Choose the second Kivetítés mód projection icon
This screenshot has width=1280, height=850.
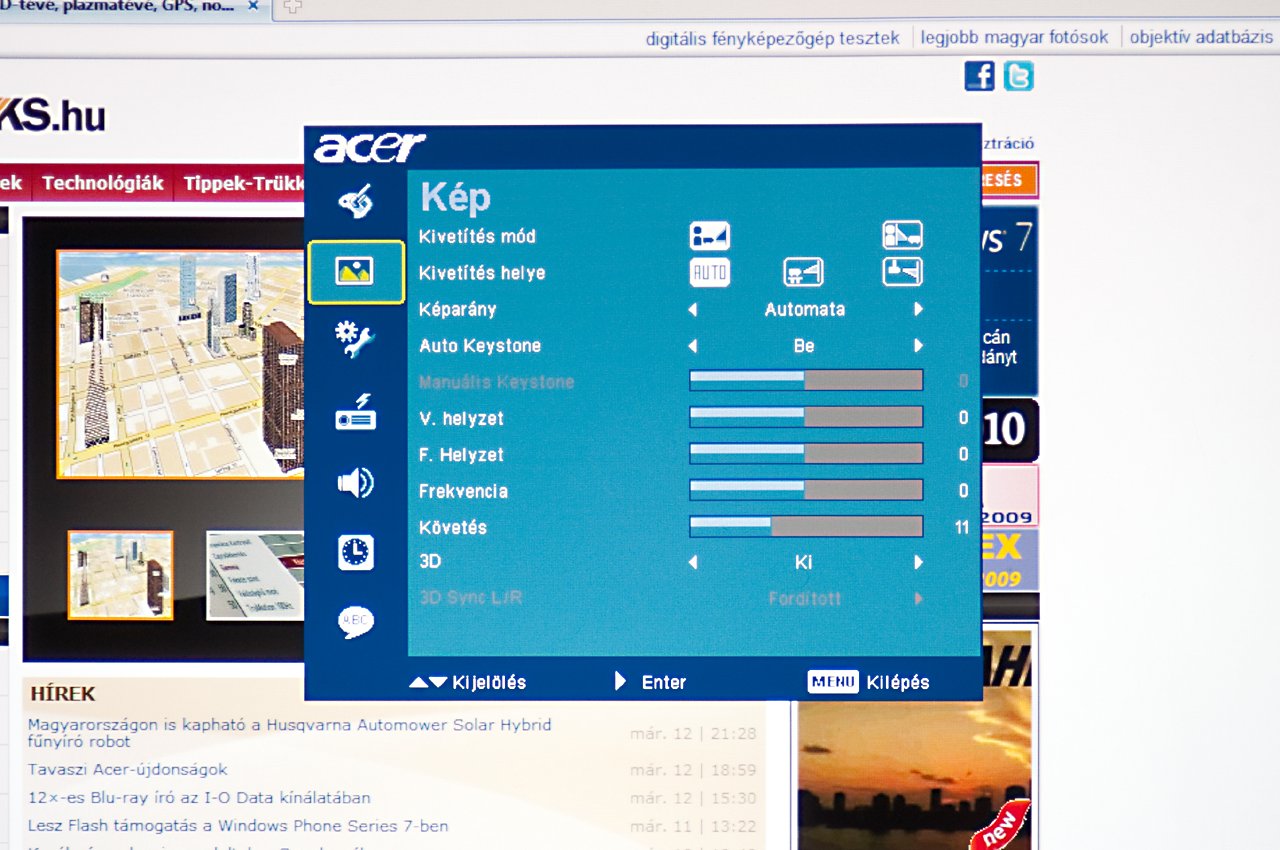click(901, 236)
